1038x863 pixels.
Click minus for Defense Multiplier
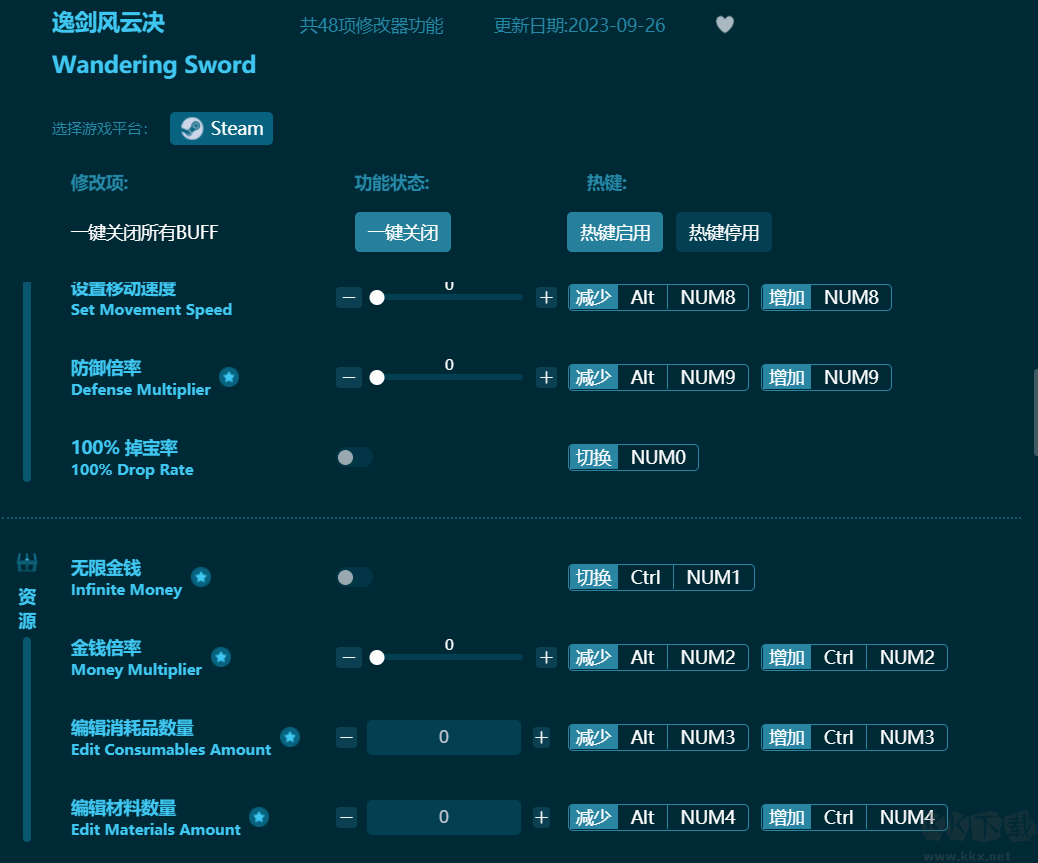pos(349,377)
